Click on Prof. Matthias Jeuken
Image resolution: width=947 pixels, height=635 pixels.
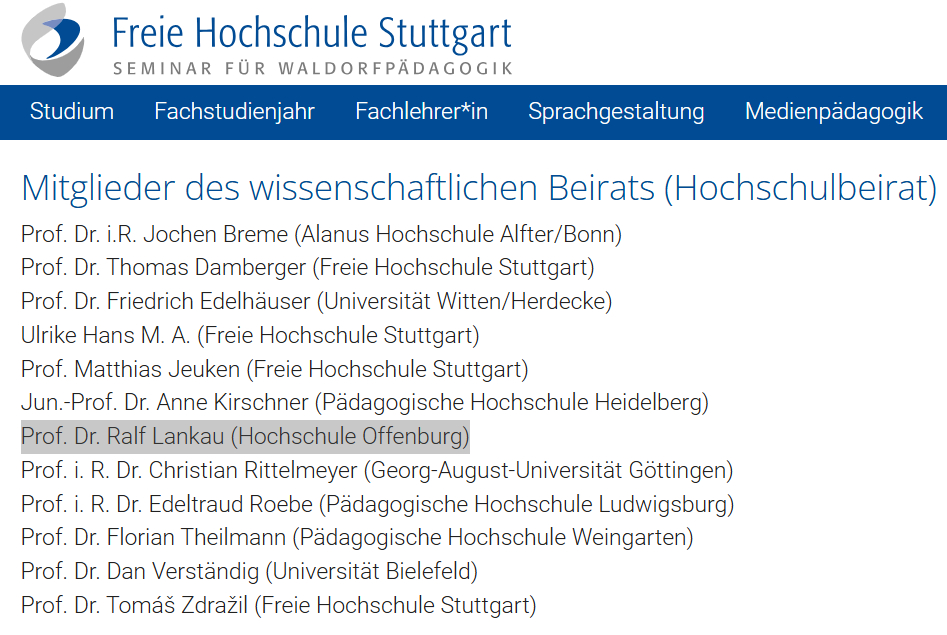pyautogui.click(x=274, y=369)
